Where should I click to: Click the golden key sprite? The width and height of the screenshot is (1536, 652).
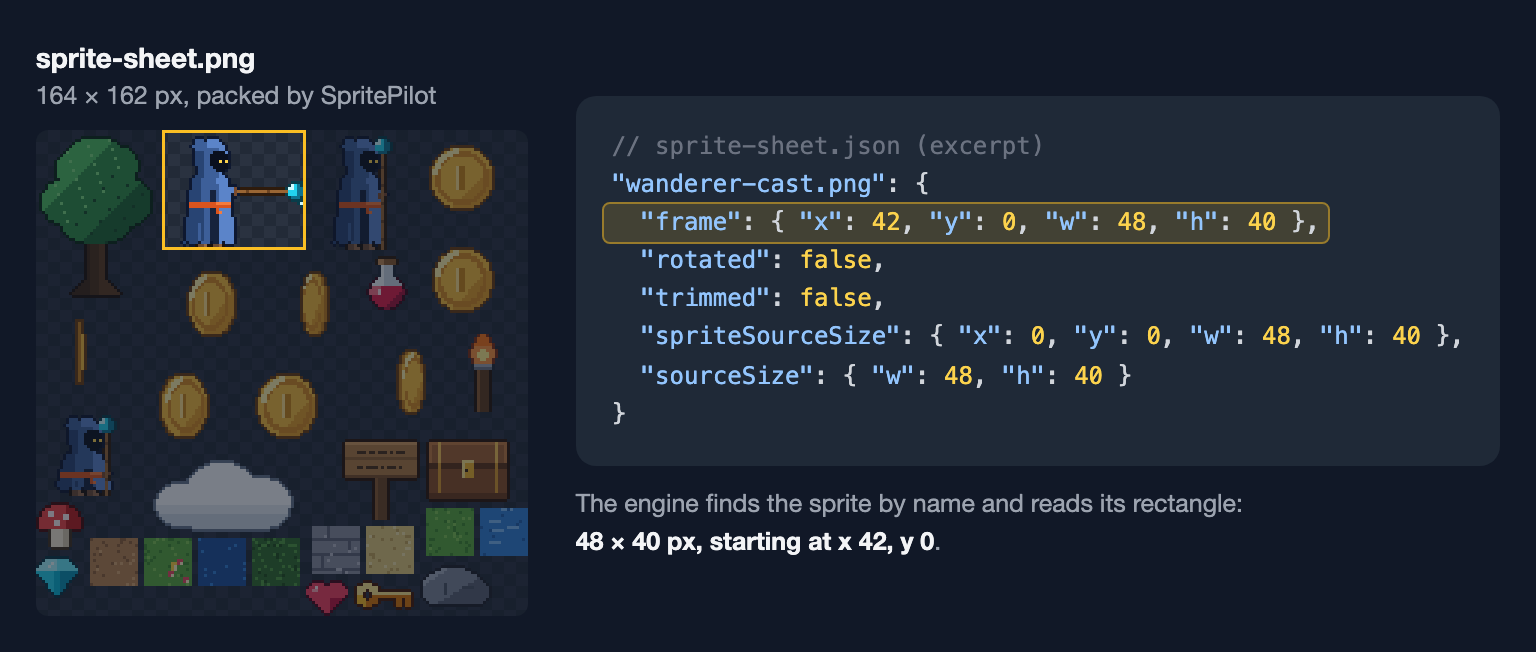pos(384,597)
